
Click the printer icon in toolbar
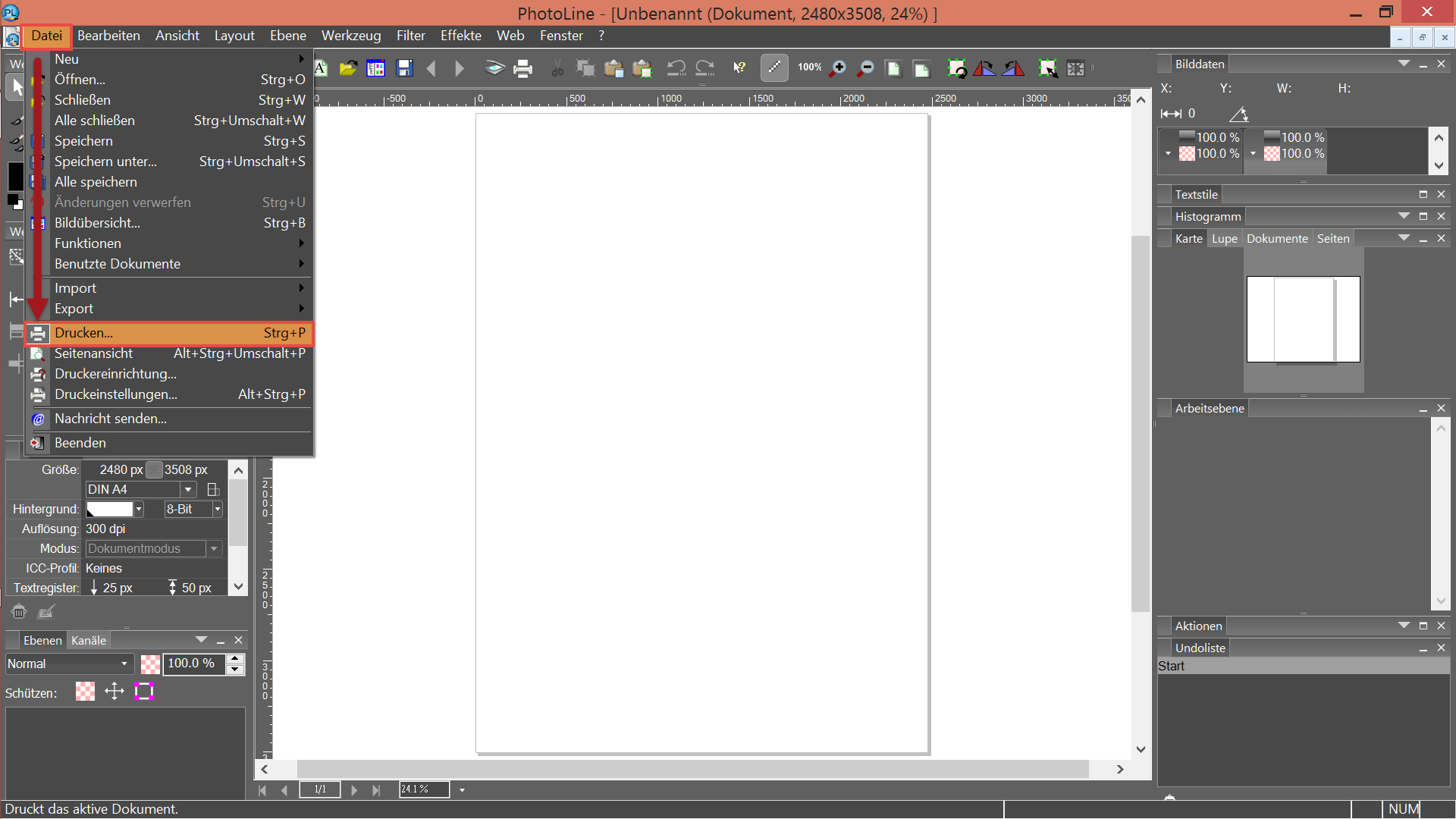pos(523,68)
